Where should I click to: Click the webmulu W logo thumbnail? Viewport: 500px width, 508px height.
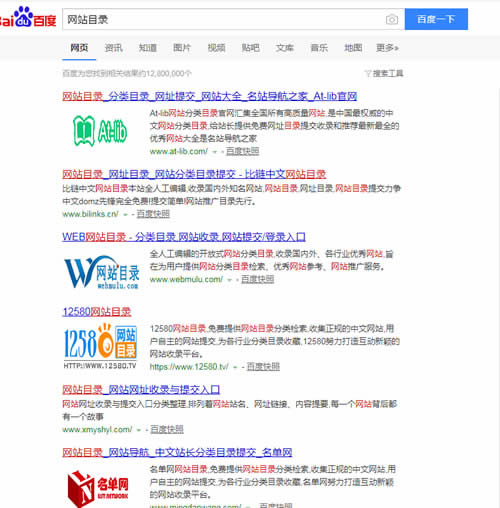tap(101, 272)
